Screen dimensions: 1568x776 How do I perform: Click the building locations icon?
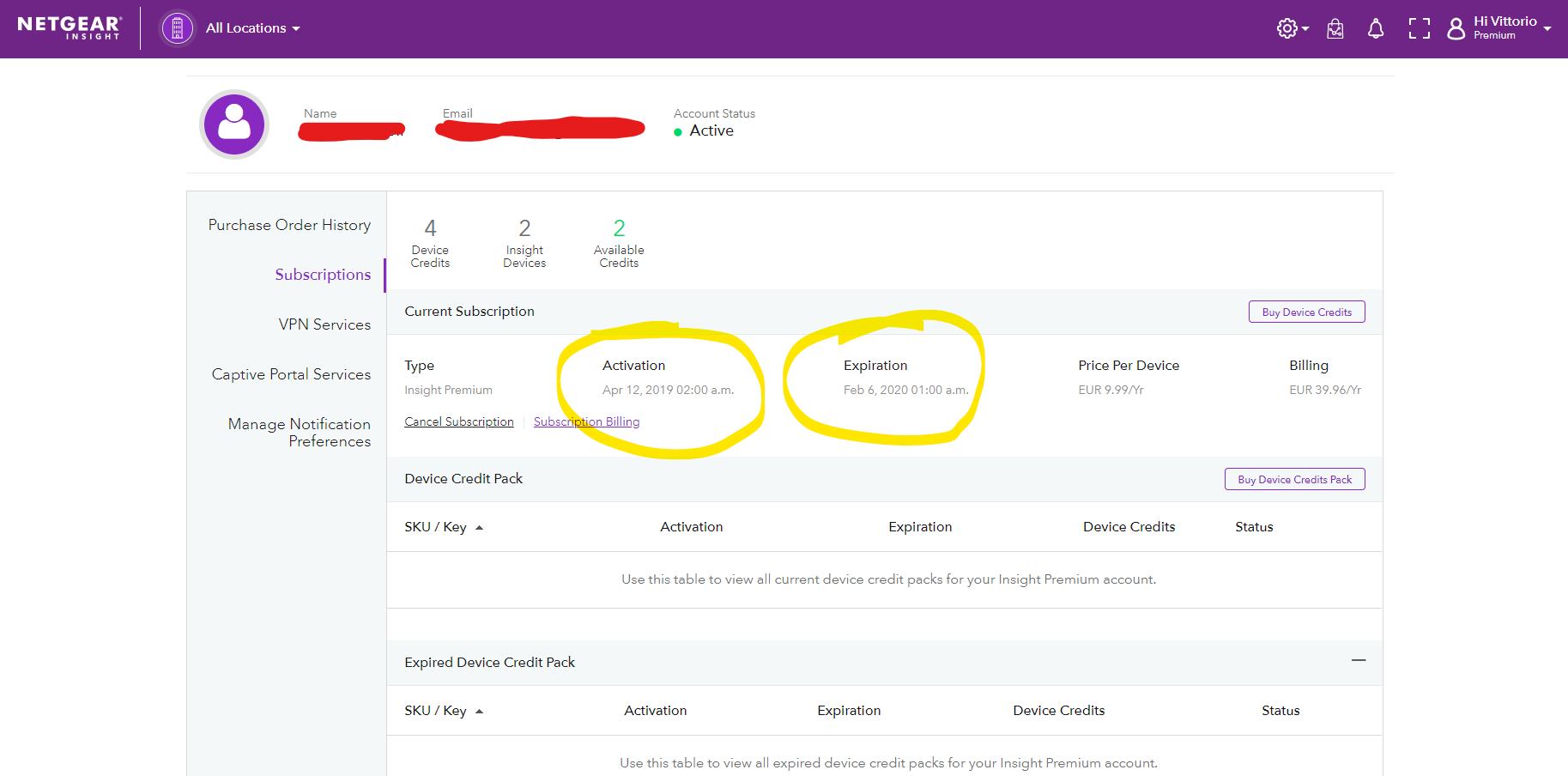tap(178, 28)
